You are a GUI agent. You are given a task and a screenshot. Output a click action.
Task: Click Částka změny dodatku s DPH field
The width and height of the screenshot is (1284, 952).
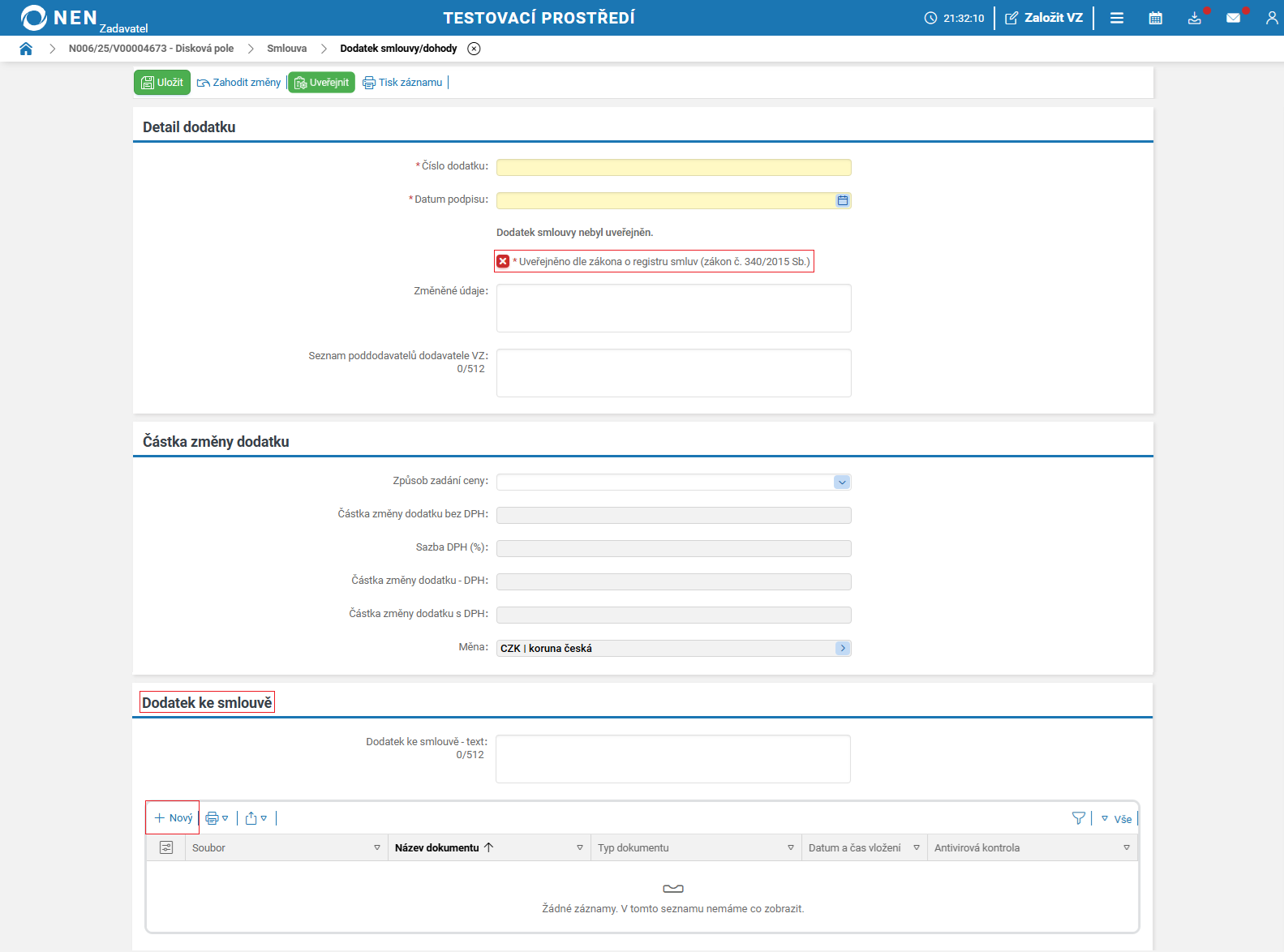674,615
